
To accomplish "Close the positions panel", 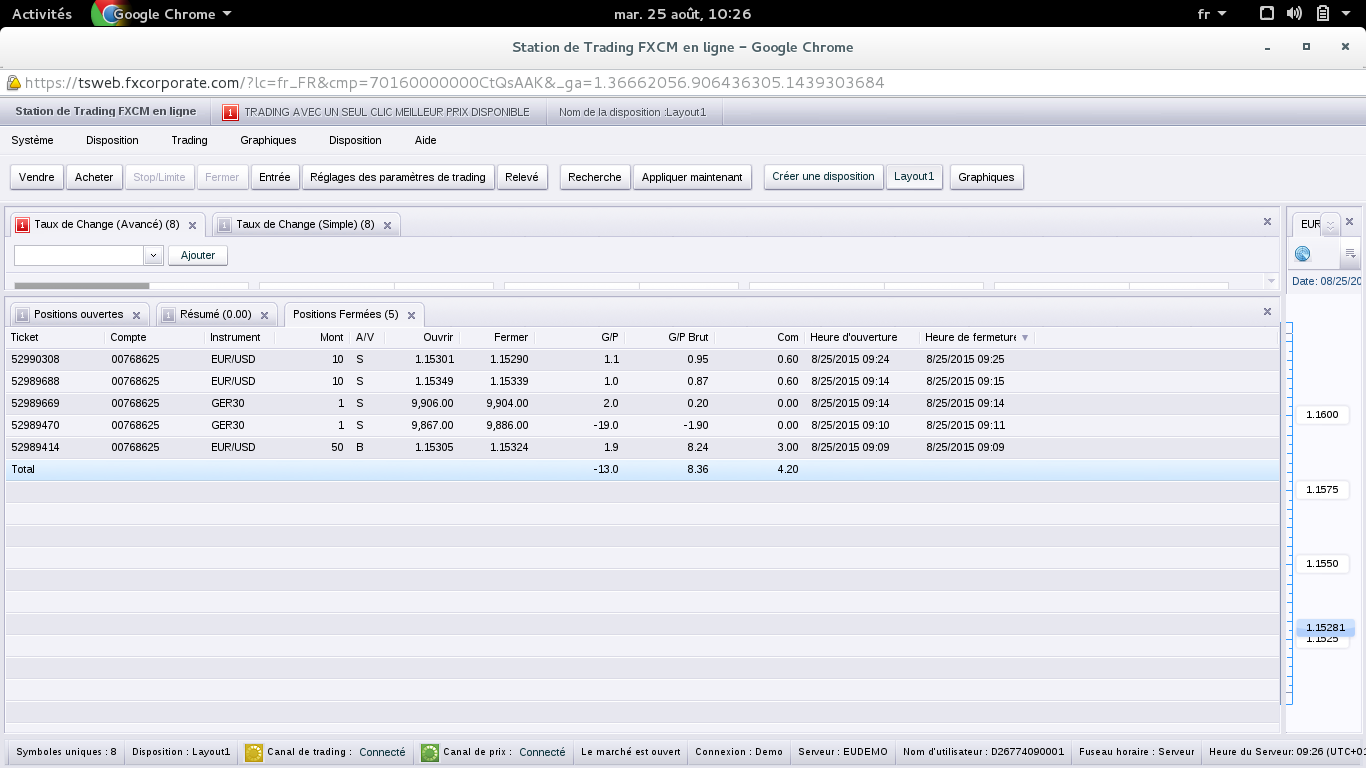I will pyautogui.click(x=1267, y=312).
